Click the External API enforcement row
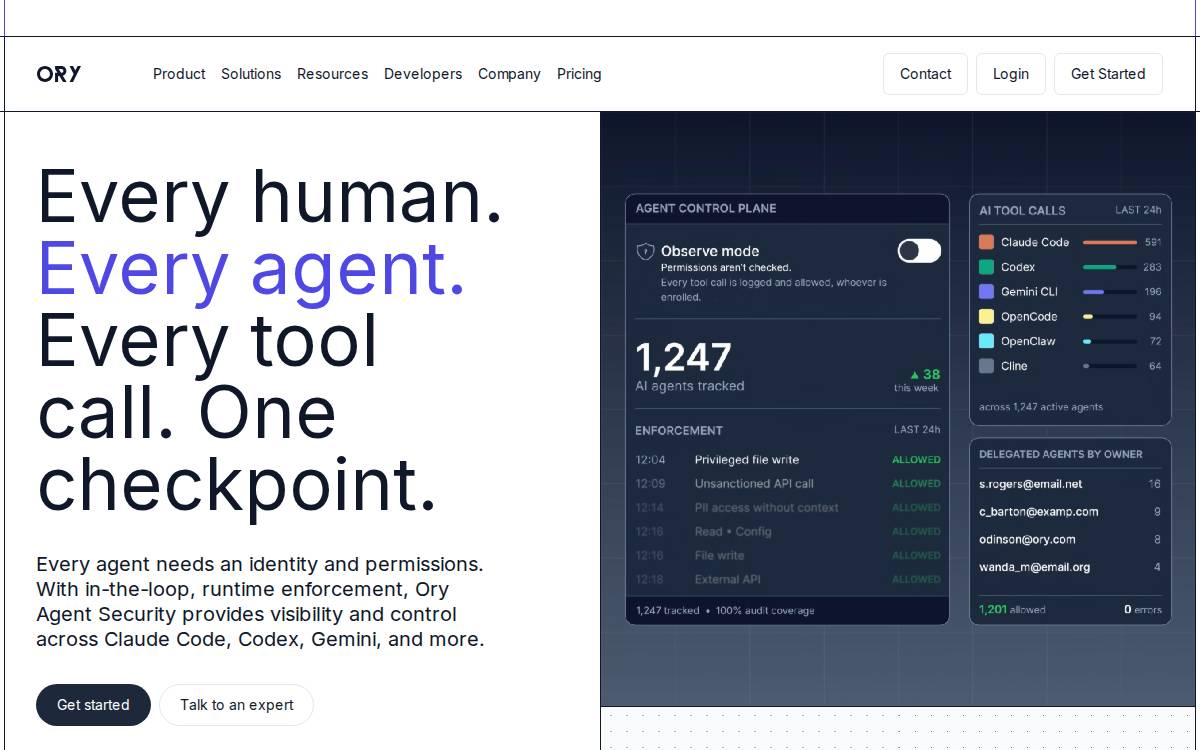The image size is (1200, 750). (x=788, y=580)
